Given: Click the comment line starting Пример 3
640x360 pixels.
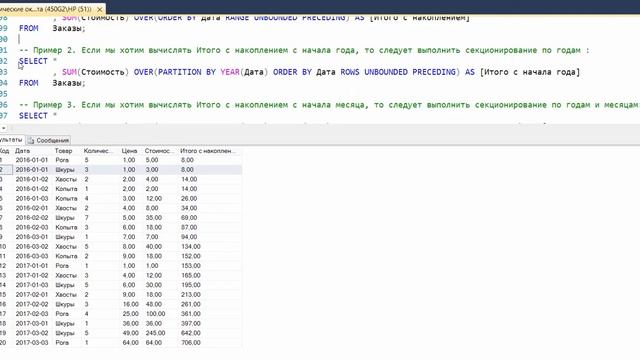Looking at the screenshot, I should (329, 105).
